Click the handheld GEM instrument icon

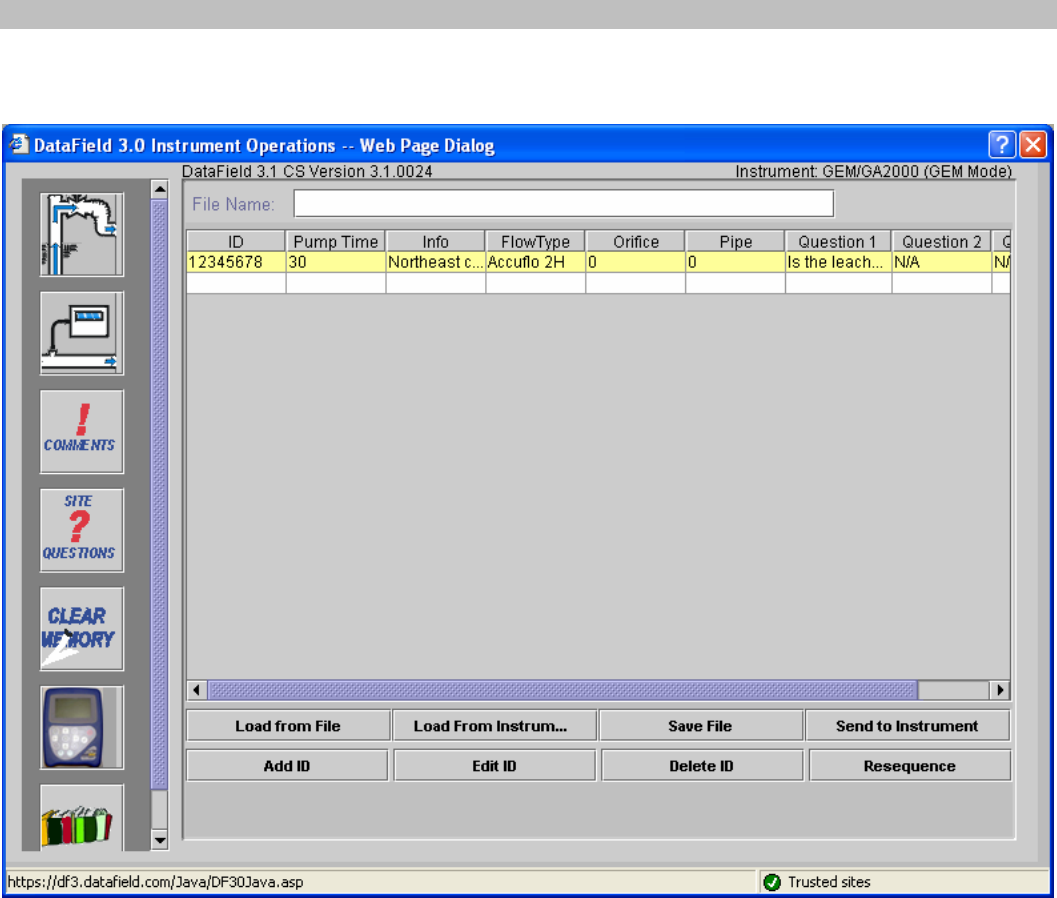tap(82, 727)
